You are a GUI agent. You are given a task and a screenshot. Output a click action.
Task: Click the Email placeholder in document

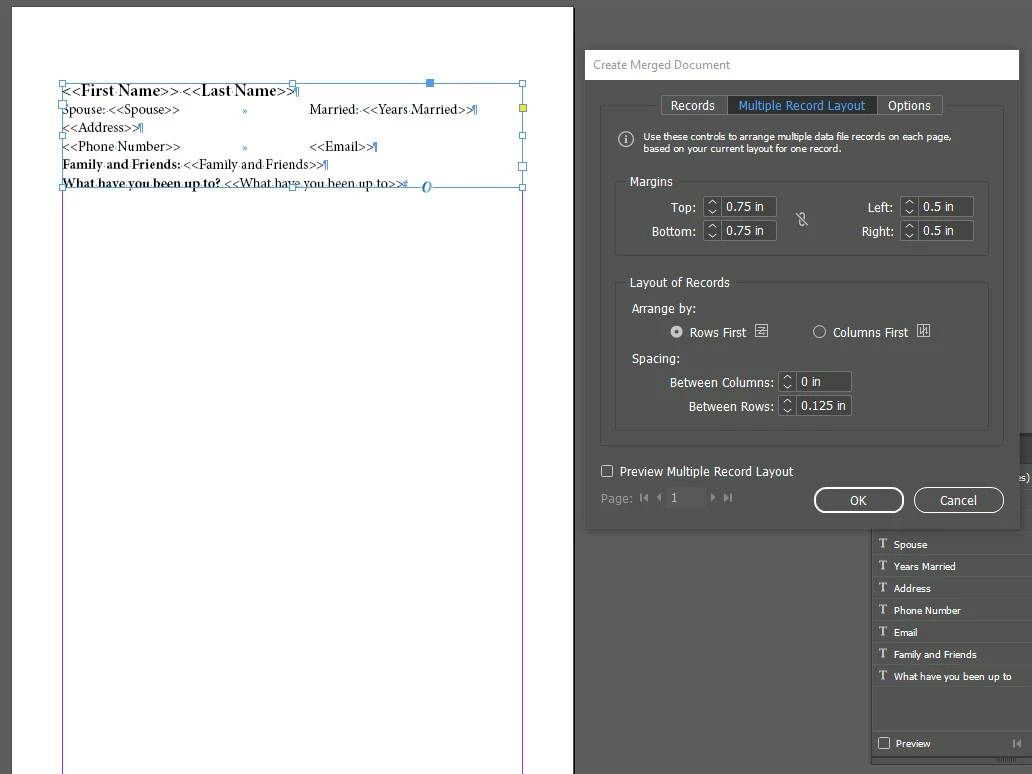click(342, 146)
